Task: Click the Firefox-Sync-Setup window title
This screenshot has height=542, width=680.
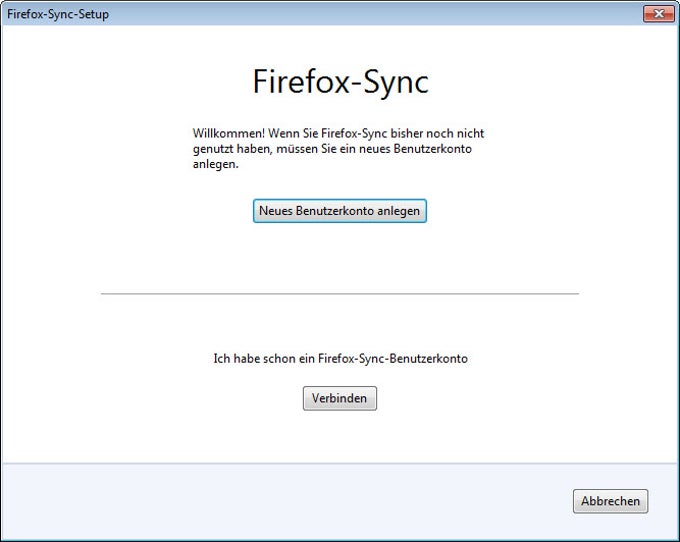Action: click(x=58, y=14)
